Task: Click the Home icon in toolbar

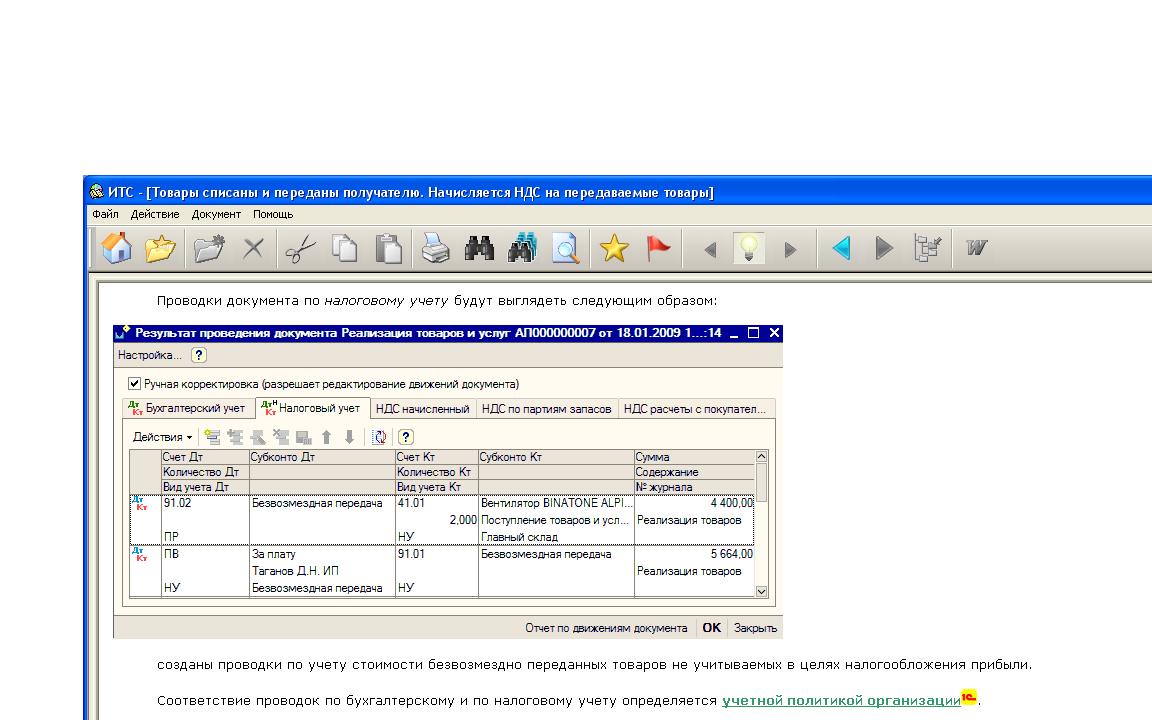Action: pyautogui.click(x=117, y=249)
